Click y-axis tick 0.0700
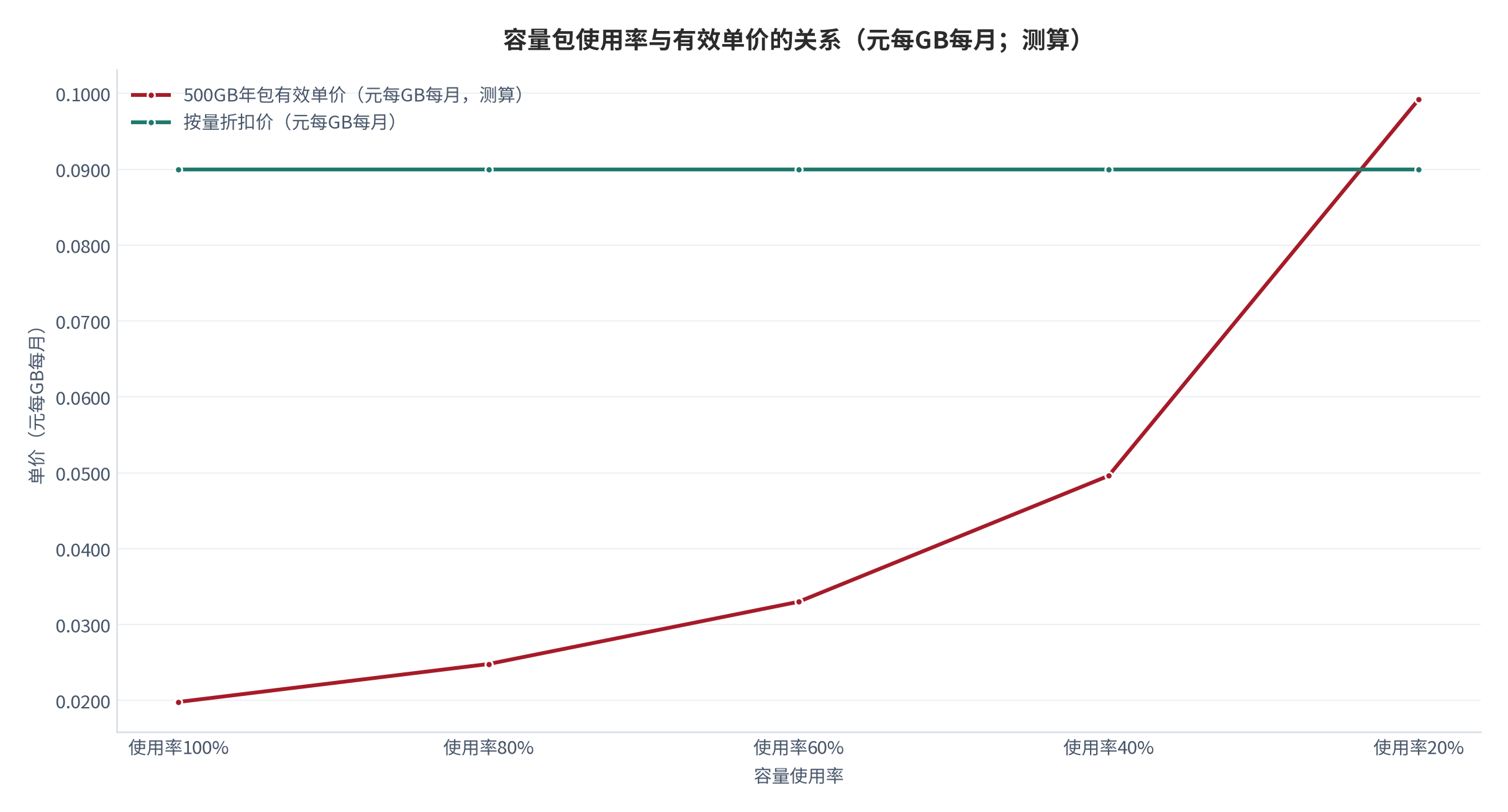The height and width of the screenshot is (812, 1508). tap(83, 323)
